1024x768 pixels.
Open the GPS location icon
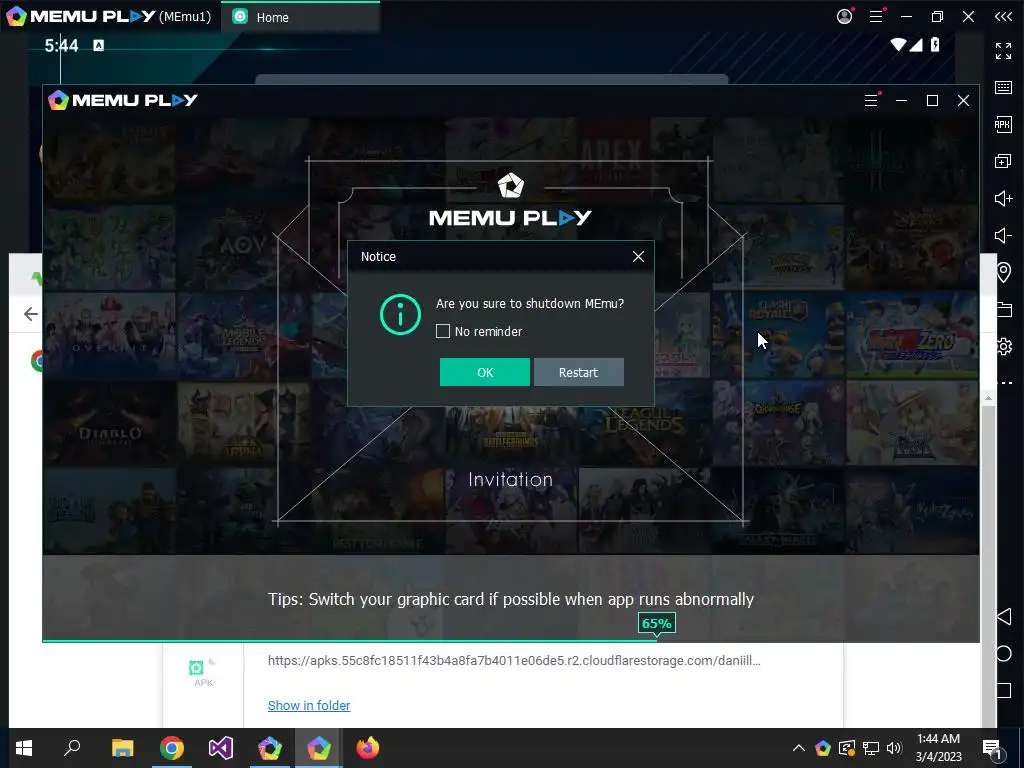(x=1004, y=272)
